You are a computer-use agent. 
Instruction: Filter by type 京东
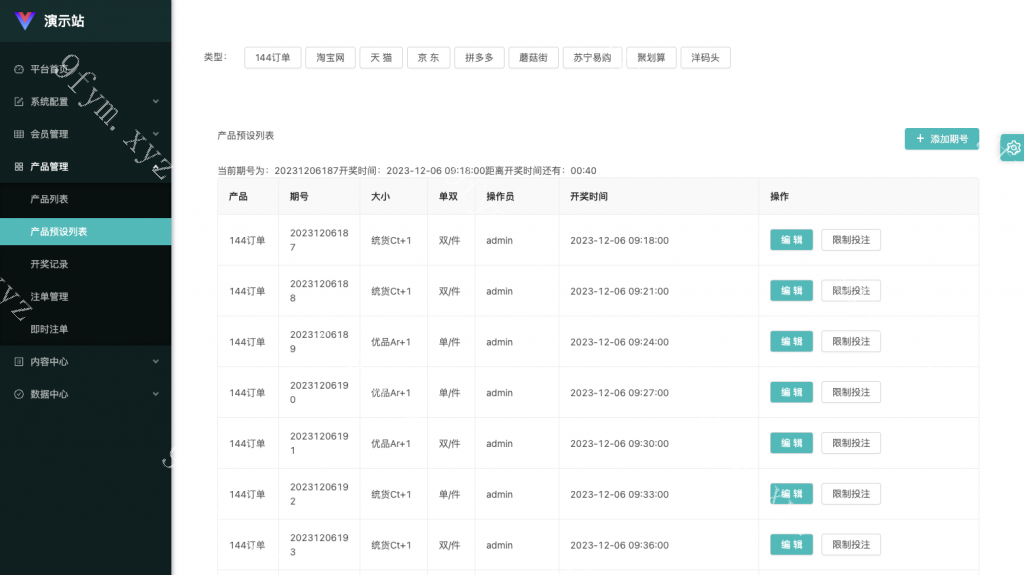[x=428, y=58]
